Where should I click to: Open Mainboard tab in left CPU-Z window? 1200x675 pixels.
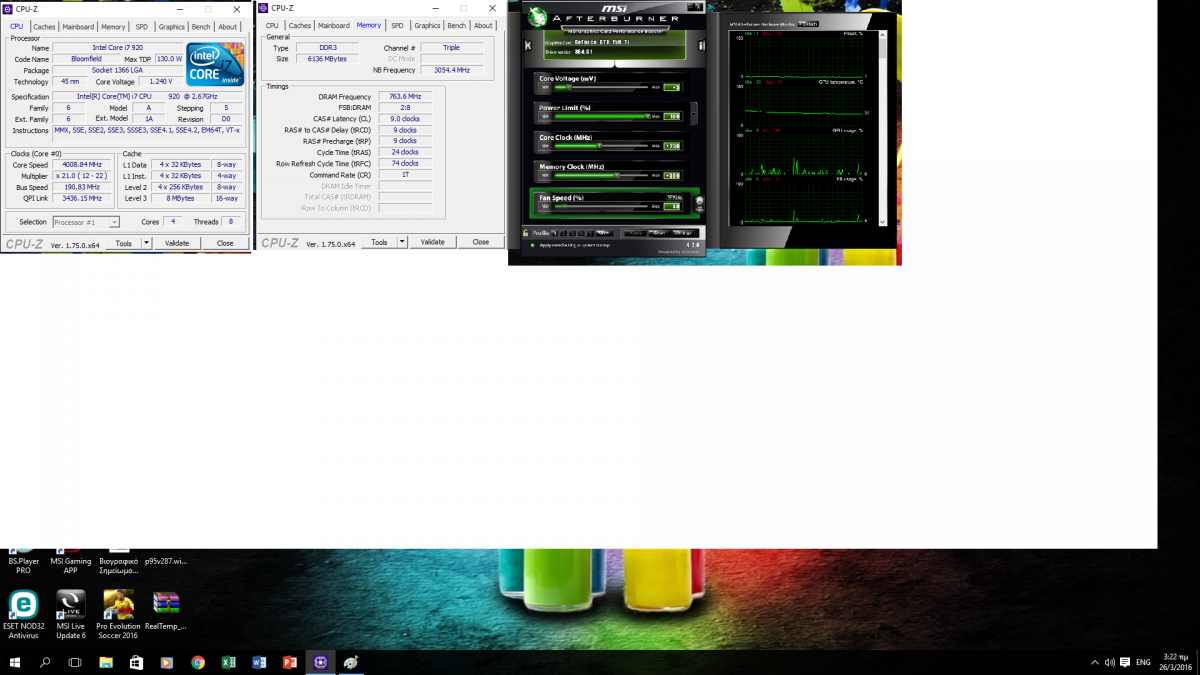(x=78, y=27)
